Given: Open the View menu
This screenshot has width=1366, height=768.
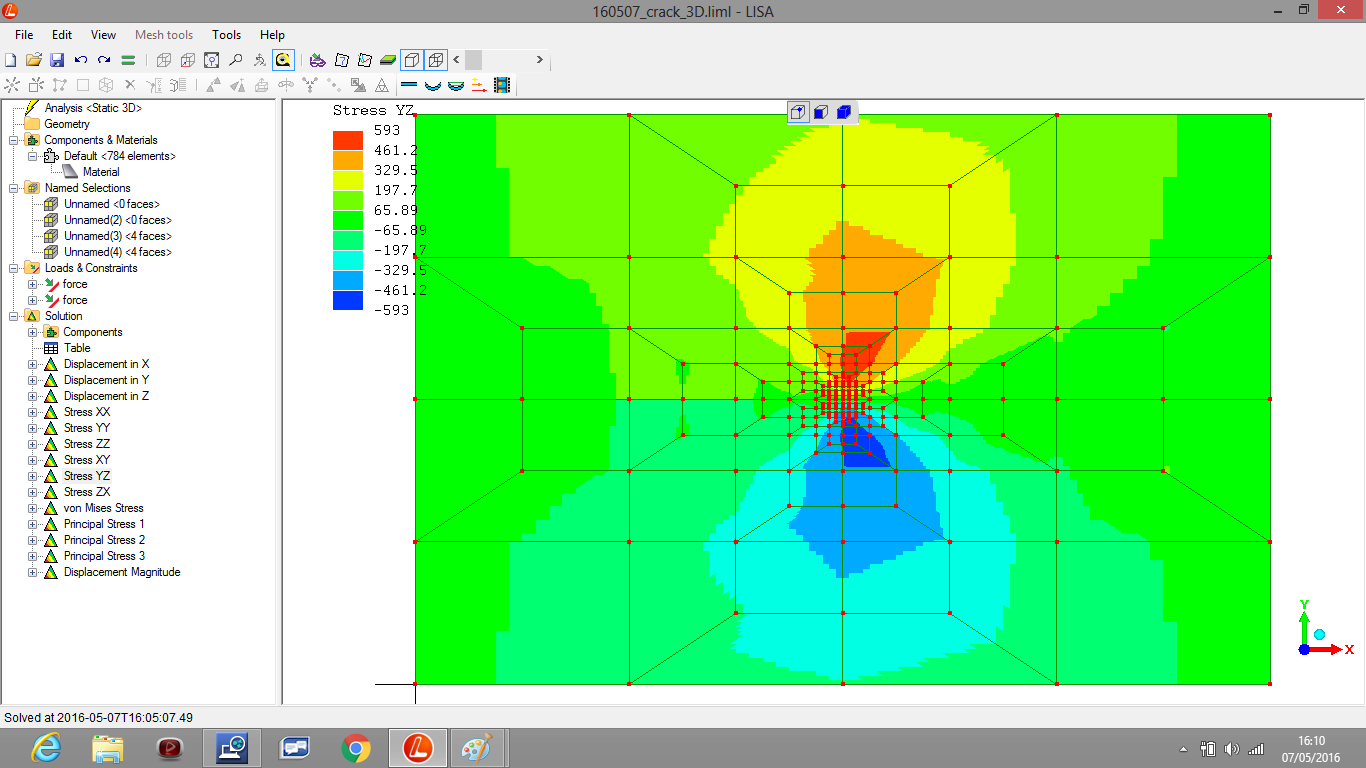Looking at the screenshot, I should [x=103, y=35].
